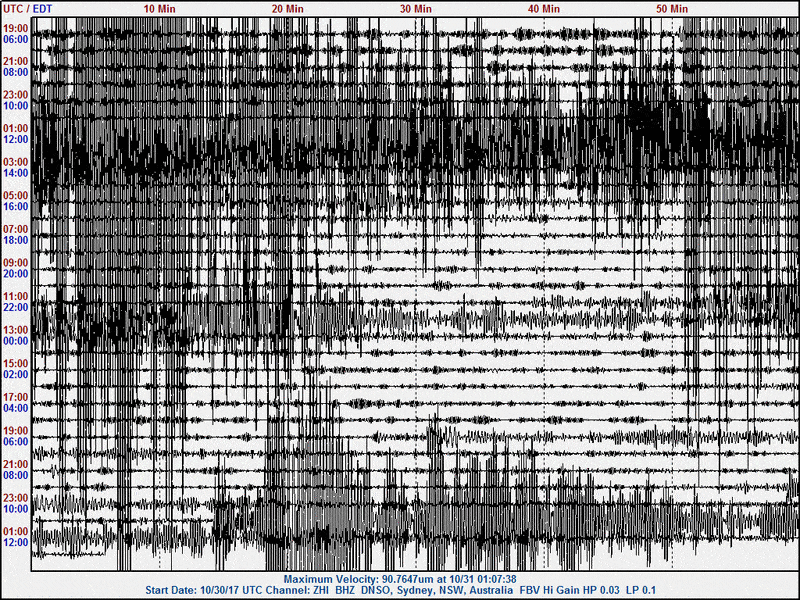Click the UTC / EDT header label

point(29,8)
